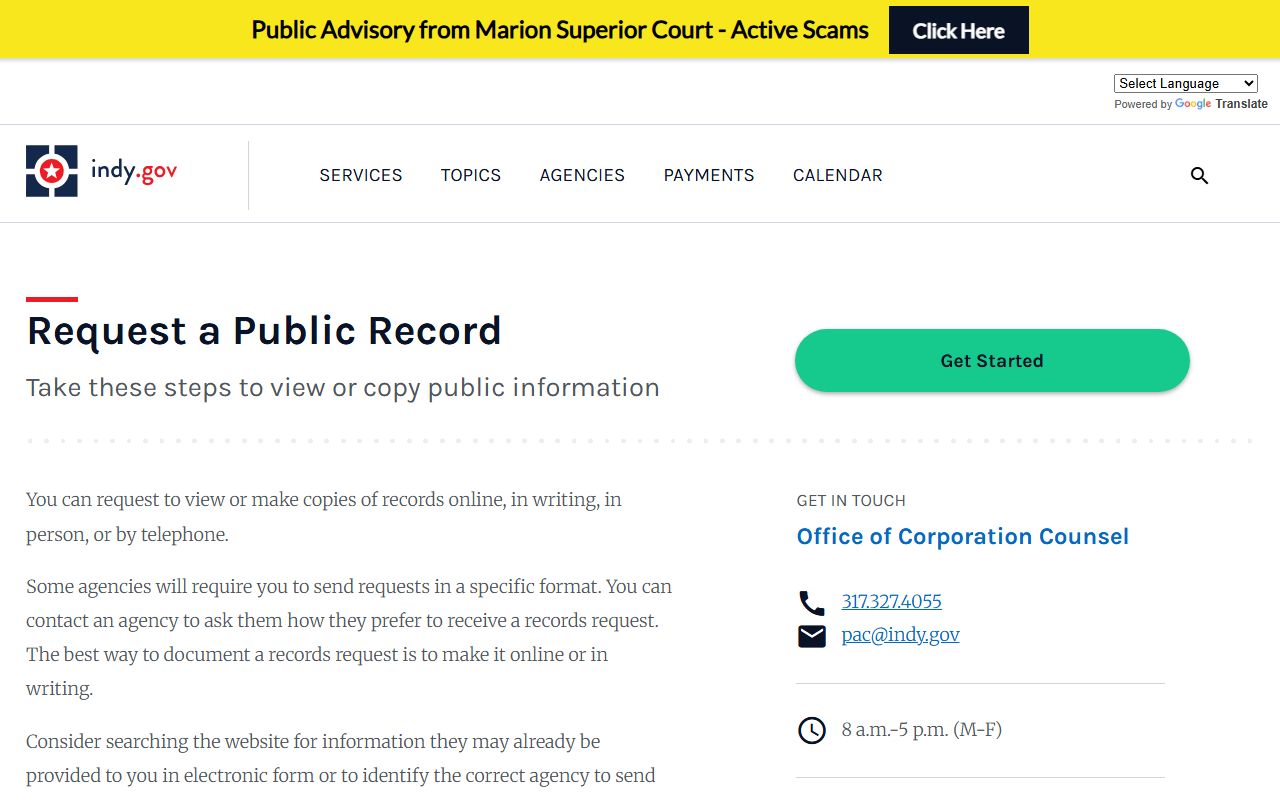Screen dimensions: 1280x800
Task: Click the phone icon beside 317.327.4055
Action: click(x=811, y=603)
